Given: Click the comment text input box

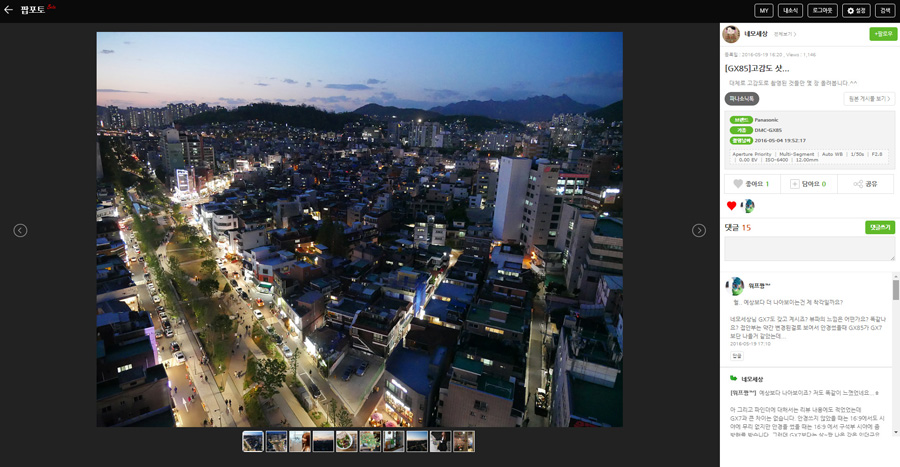Looking at the screenshot, I should point(809,250).
